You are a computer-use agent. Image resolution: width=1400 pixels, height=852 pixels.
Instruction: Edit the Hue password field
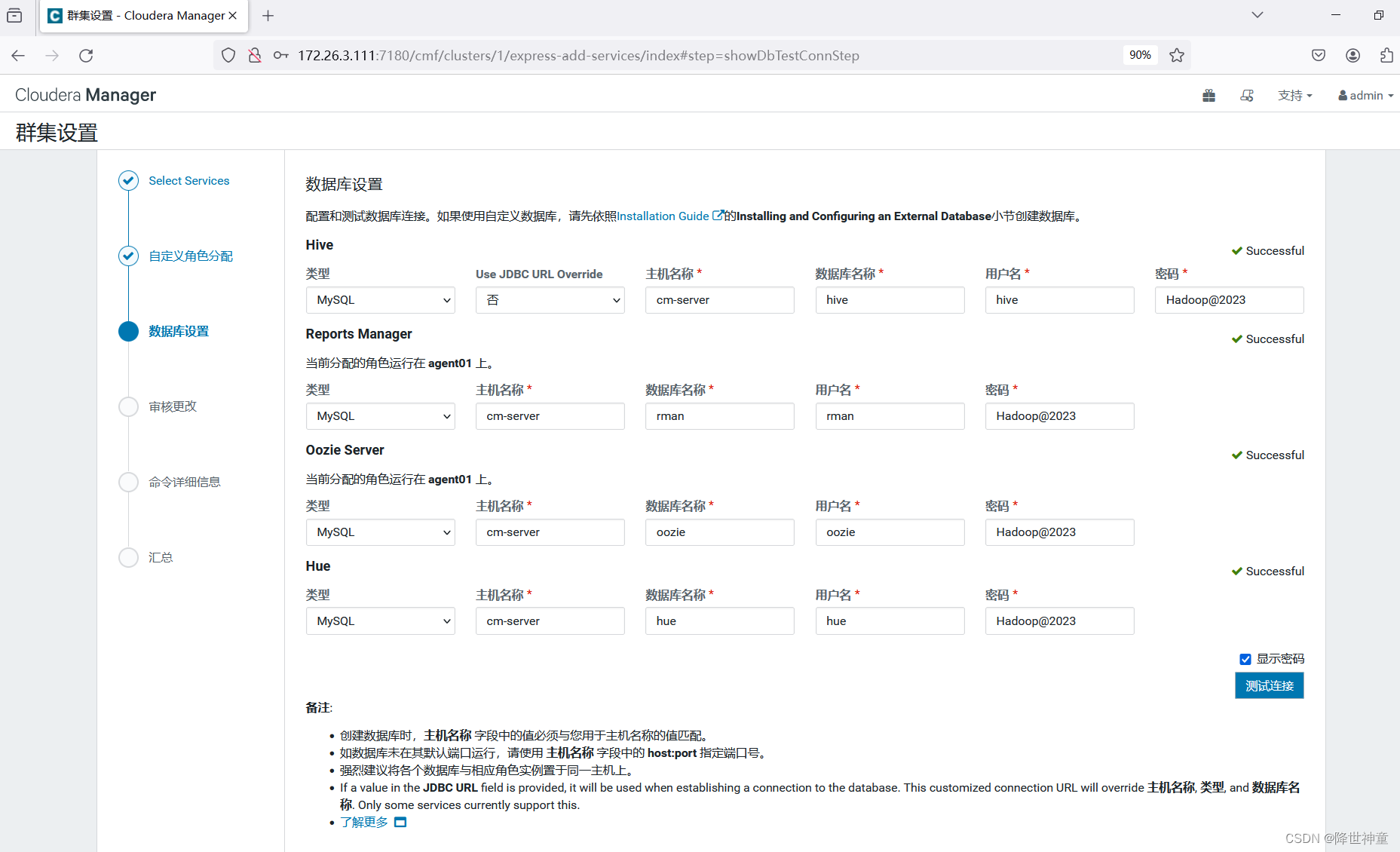coord(1060,621)
